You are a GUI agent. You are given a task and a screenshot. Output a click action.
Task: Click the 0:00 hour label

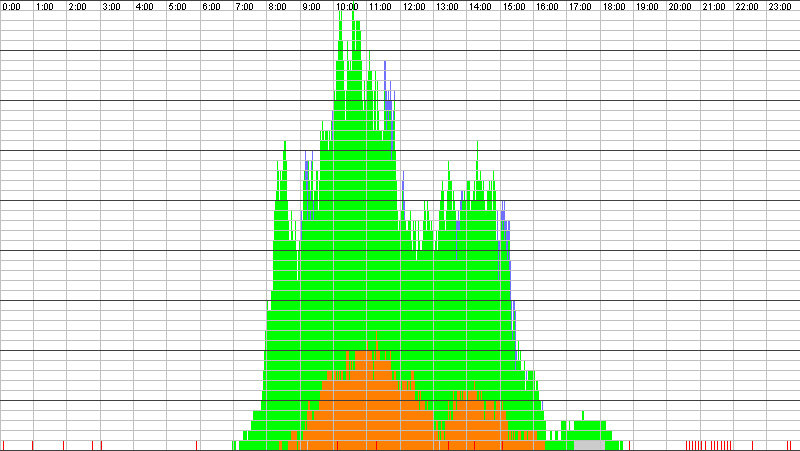pyautogui.click(x=11, y=7)
